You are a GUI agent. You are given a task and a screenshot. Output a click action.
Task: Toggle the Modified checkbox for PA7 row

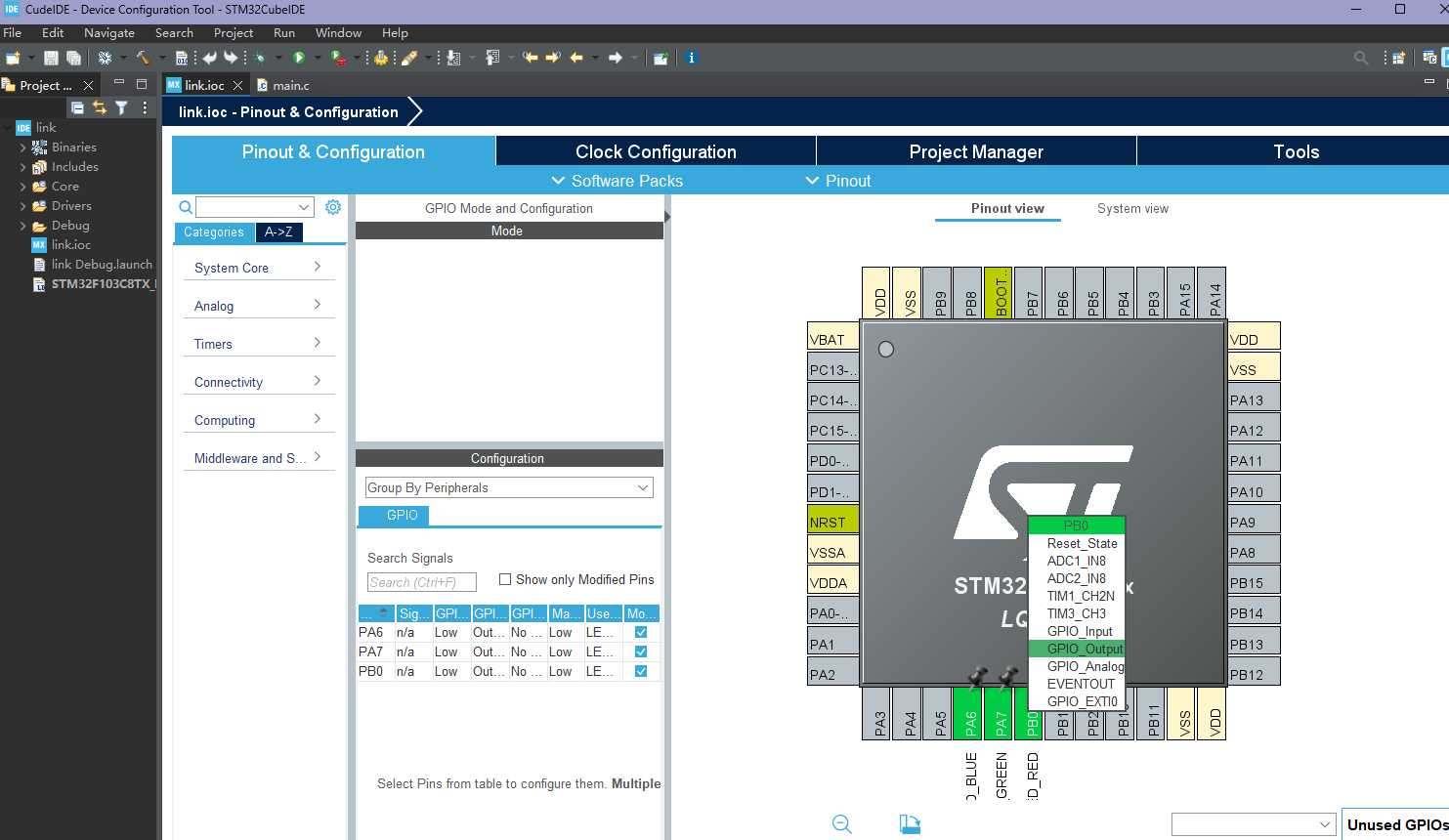tap(641, 651)
